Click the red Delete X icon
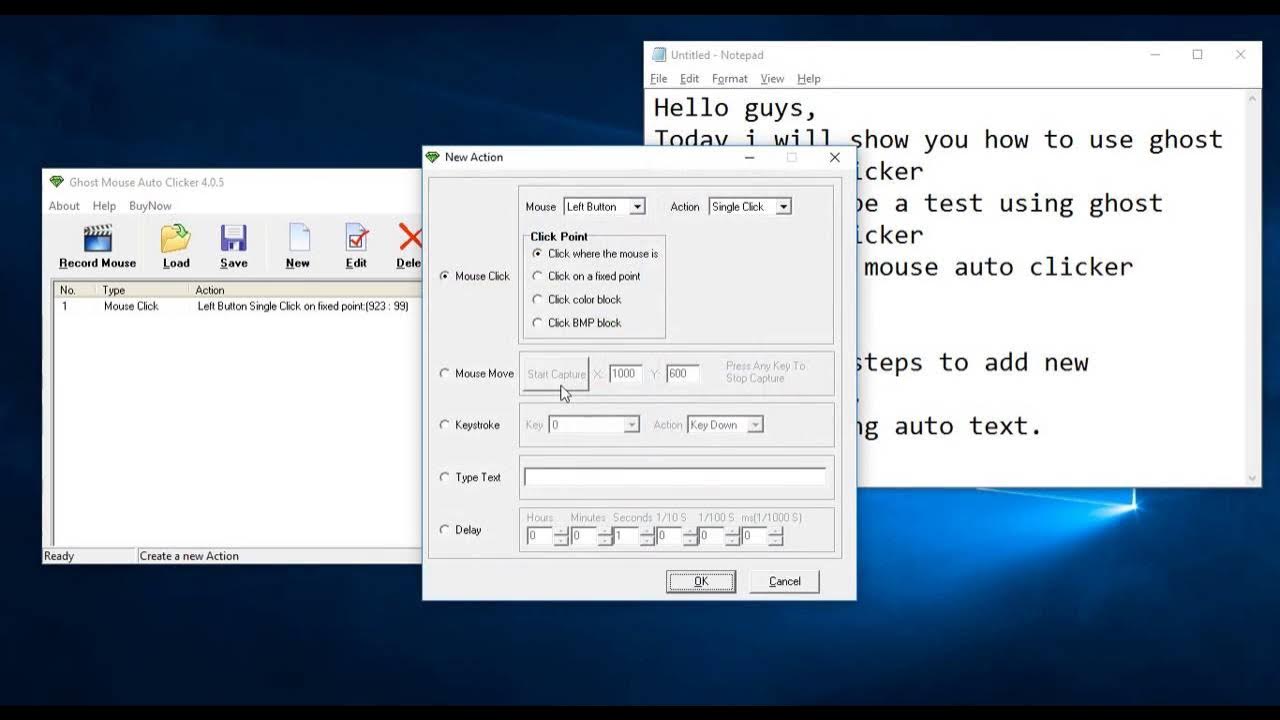The image size is (1280, 720). (x=410, y=237)
